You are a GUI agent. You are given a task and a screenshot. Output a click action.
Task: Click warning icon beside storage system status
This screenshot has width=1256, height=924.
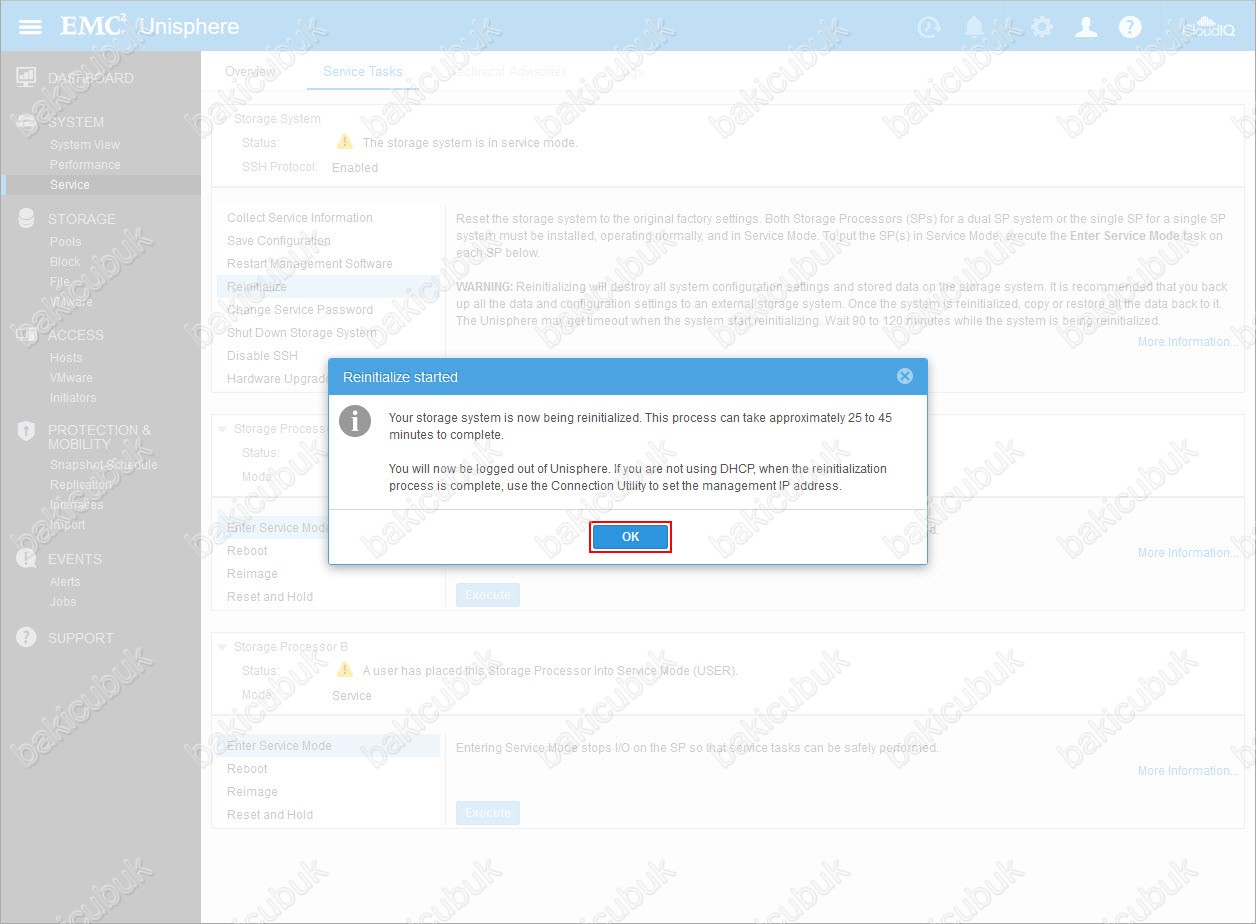point(345,142)
